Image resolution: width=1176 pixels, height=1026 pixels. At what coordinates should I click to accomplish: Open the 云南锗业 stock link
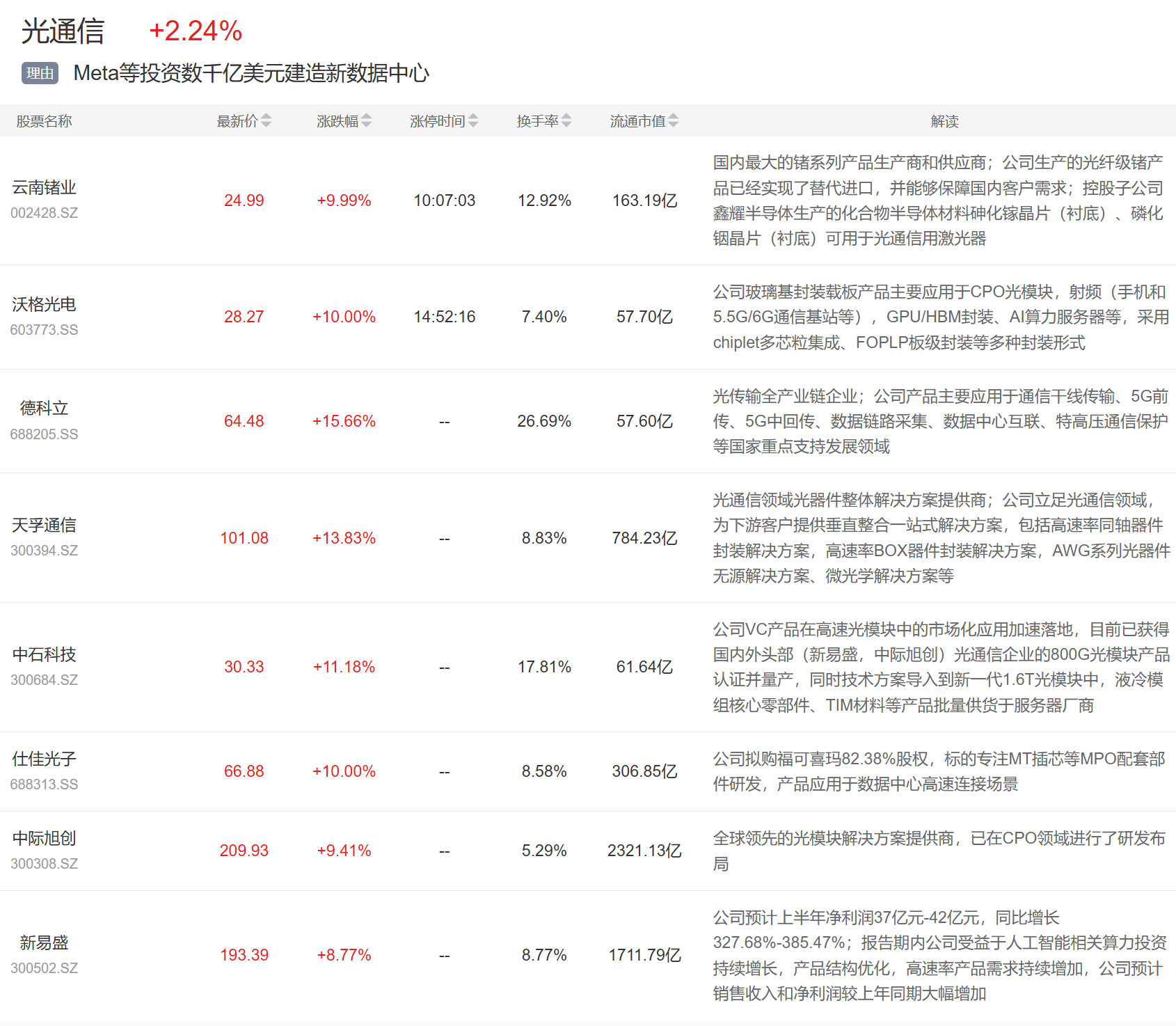[x=44, y=187]
